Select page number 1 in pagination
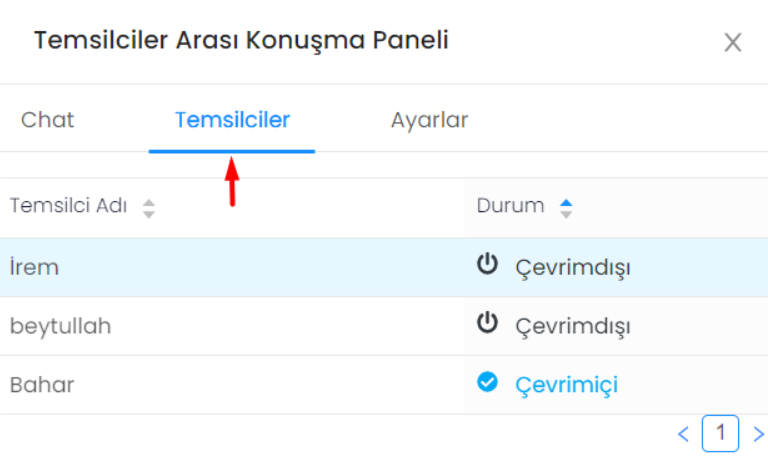The image size is (768, 473). click(x=720, y=433)
